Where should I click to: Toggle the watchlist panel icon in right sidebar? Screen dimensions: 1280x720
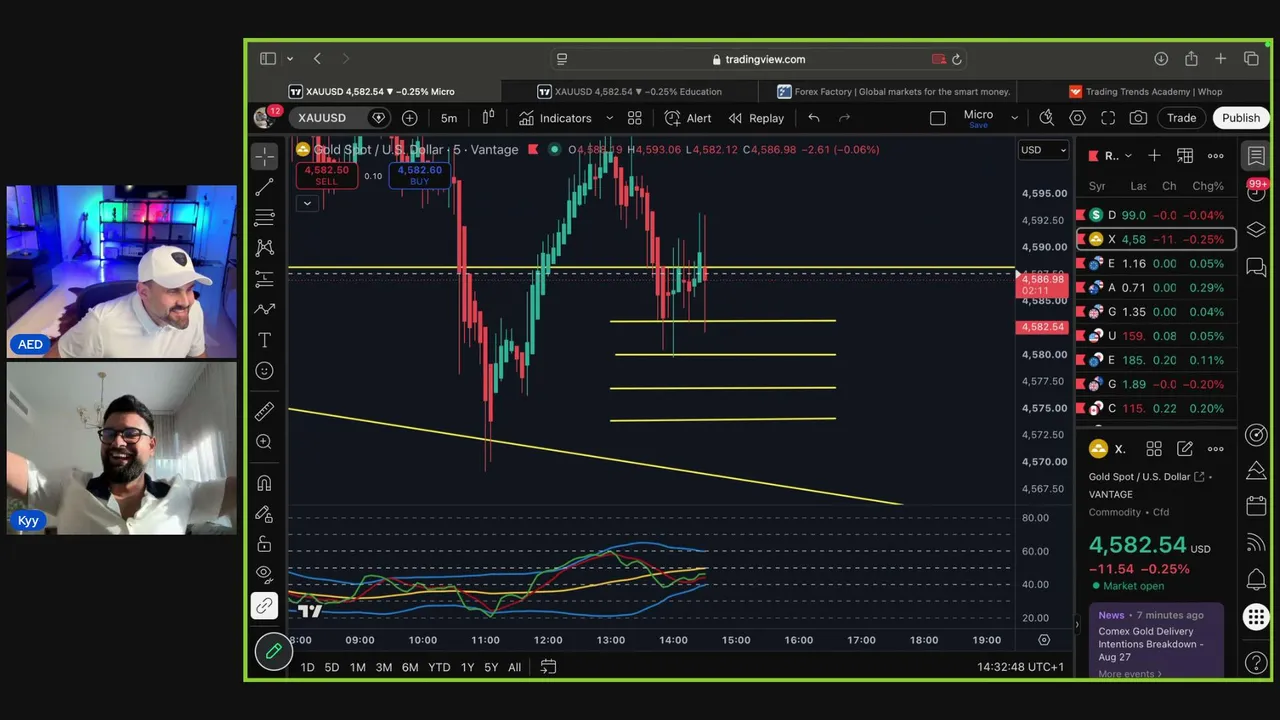pyautogui.click(x=1256, y=156)
